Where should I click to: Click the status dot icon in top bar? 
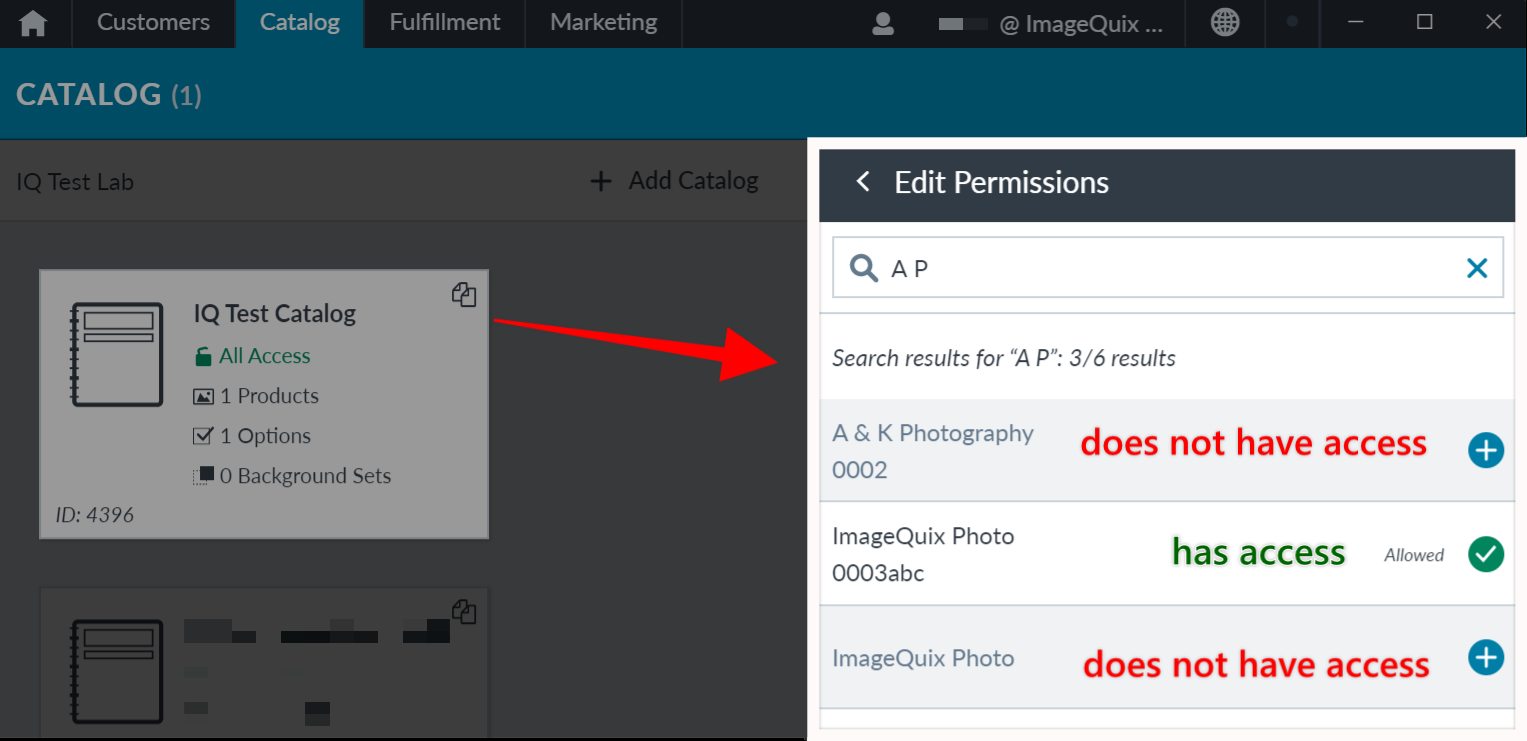[x=1292, y=23]
